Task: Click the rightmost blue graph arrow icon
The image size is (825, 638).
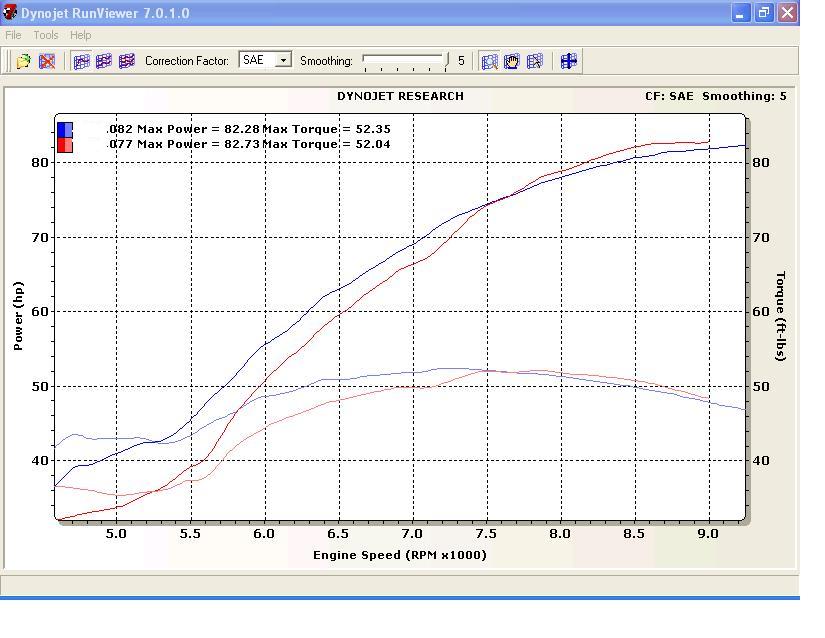Action: point(569,61)
